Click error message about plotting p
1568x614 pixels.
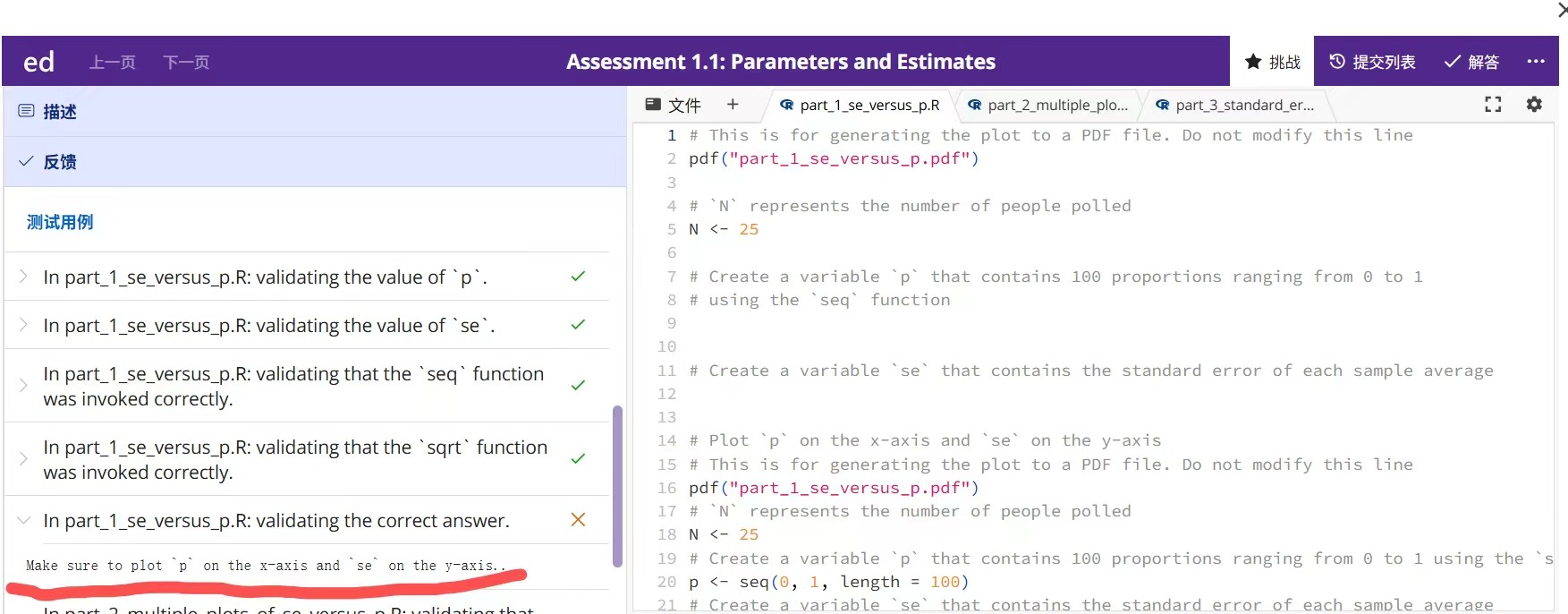266,566
